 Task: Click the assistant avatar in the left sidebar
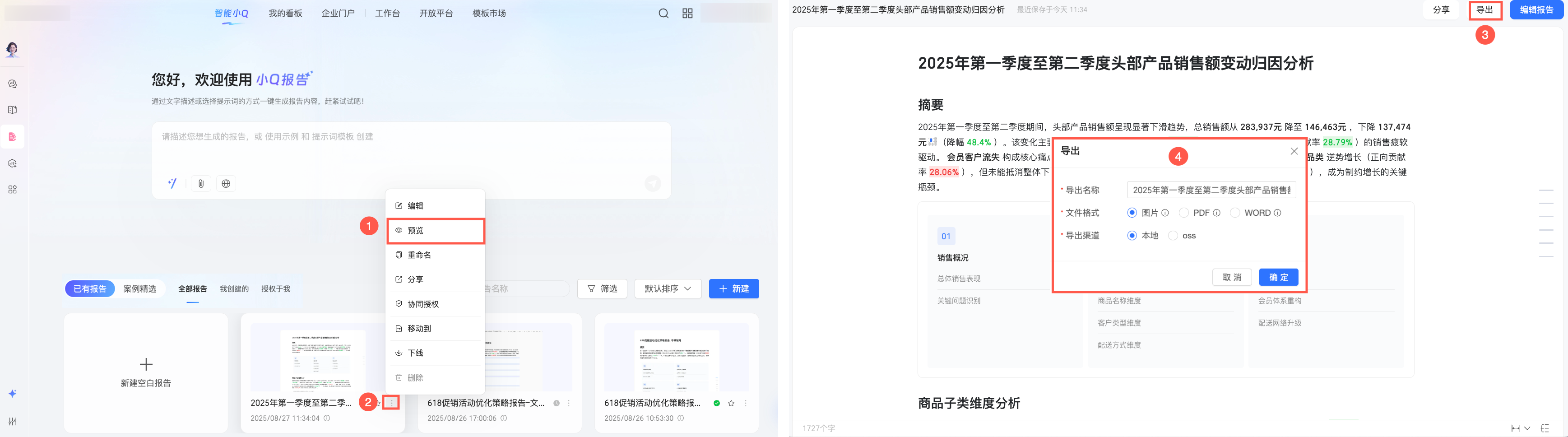(12, 50)
